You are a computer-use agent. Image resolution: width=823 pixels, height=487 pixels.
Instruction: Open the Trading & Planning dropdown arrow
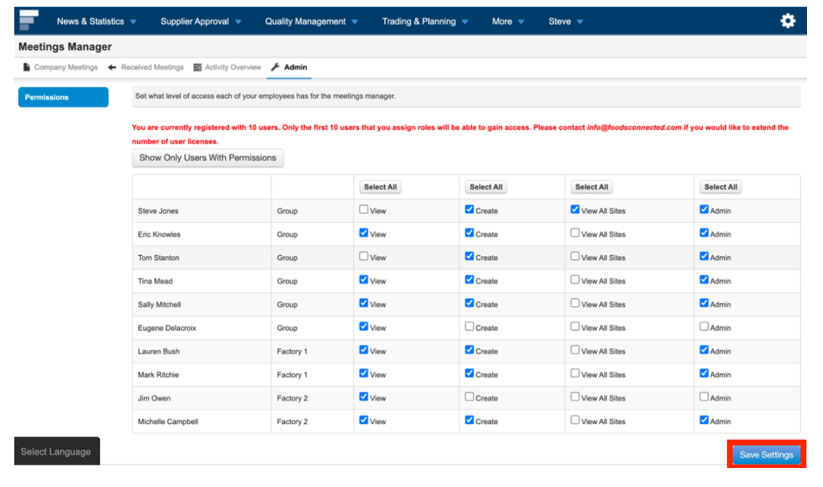pos(465,22)
